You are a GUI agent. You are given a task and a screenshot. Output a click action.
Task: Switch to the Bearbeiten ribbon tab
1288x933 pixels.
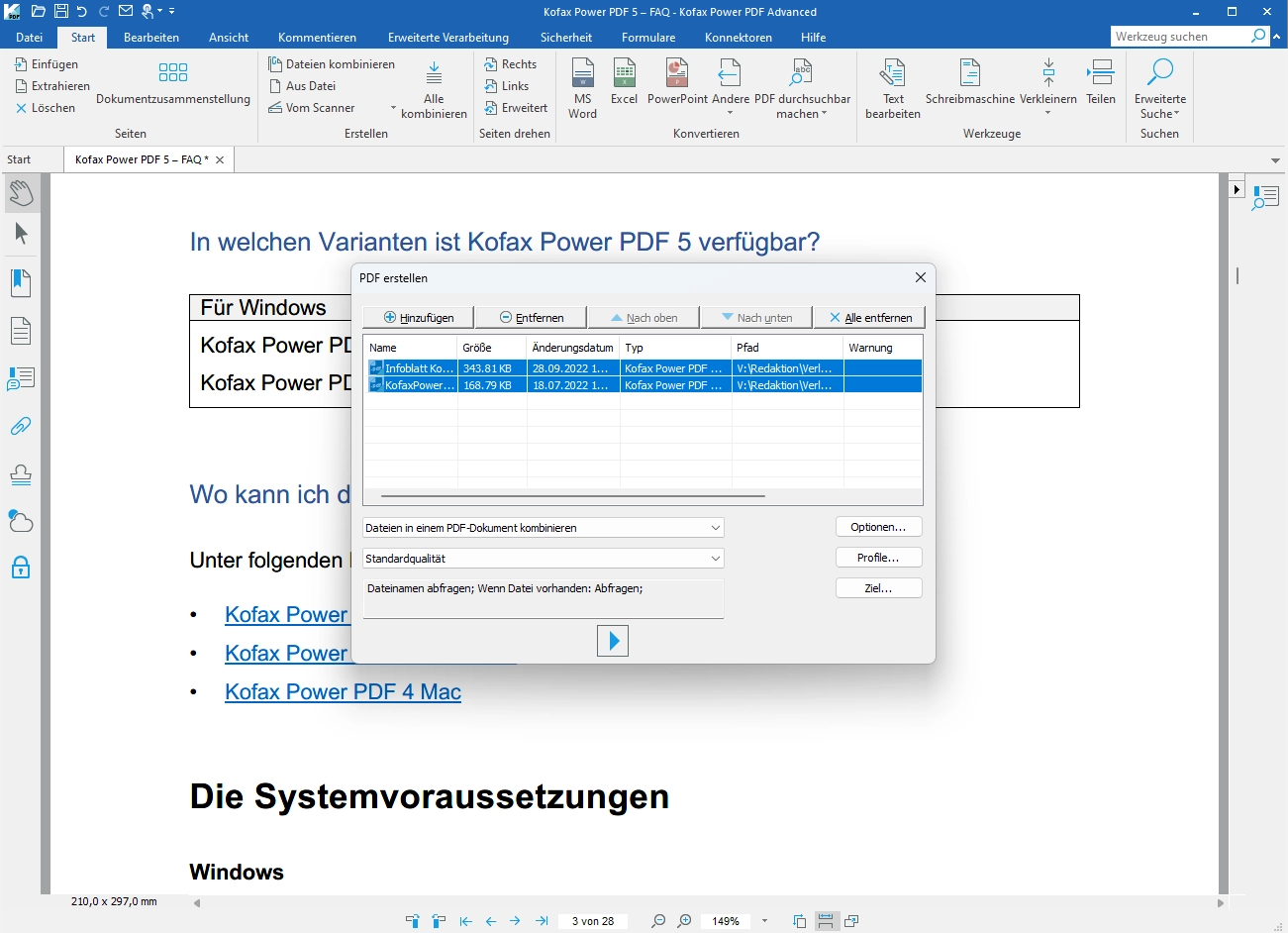(151, 37)
